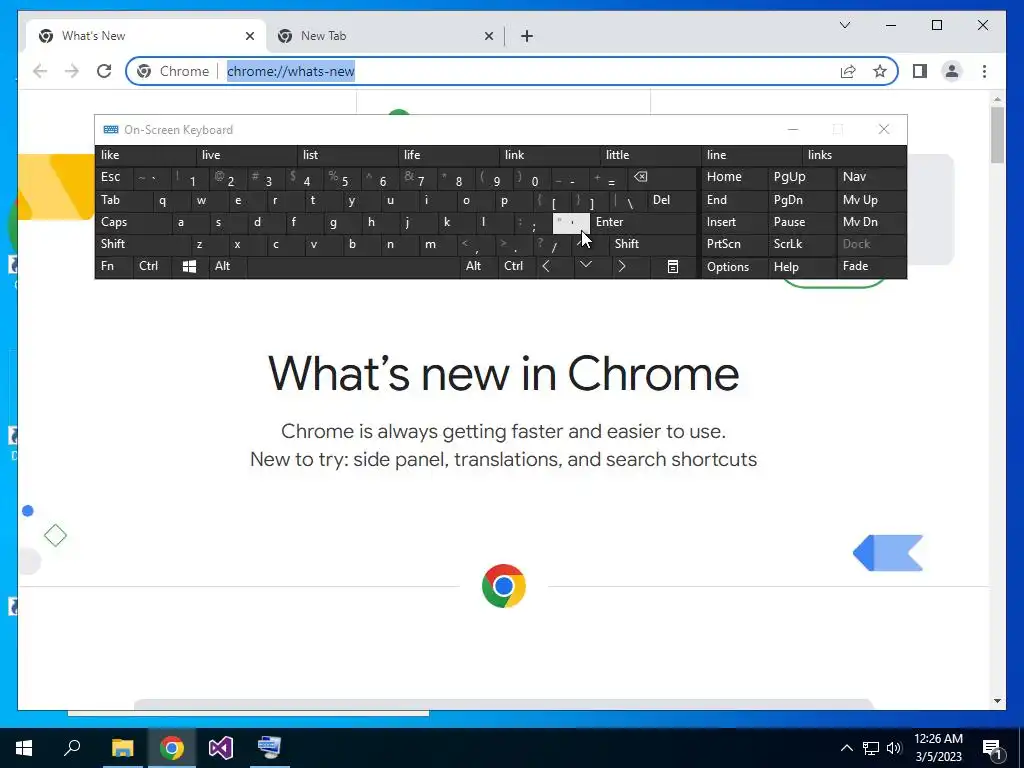Screen dimensions: 1024x768
Task: Tap the Nav key on On-Screen Keyboard
Action: pyautogui.click(x=871, y=177)
